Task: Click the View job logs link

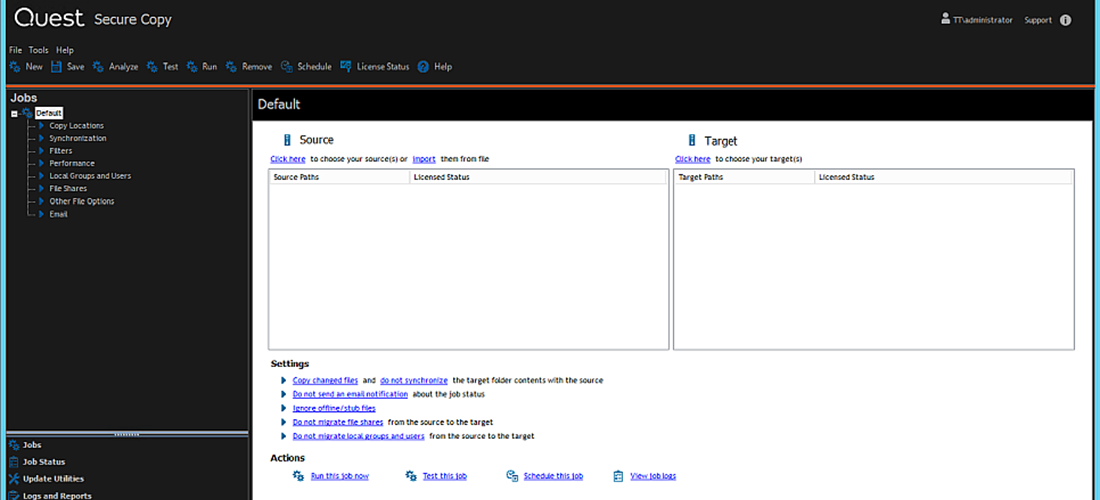Action: point(653,476)
